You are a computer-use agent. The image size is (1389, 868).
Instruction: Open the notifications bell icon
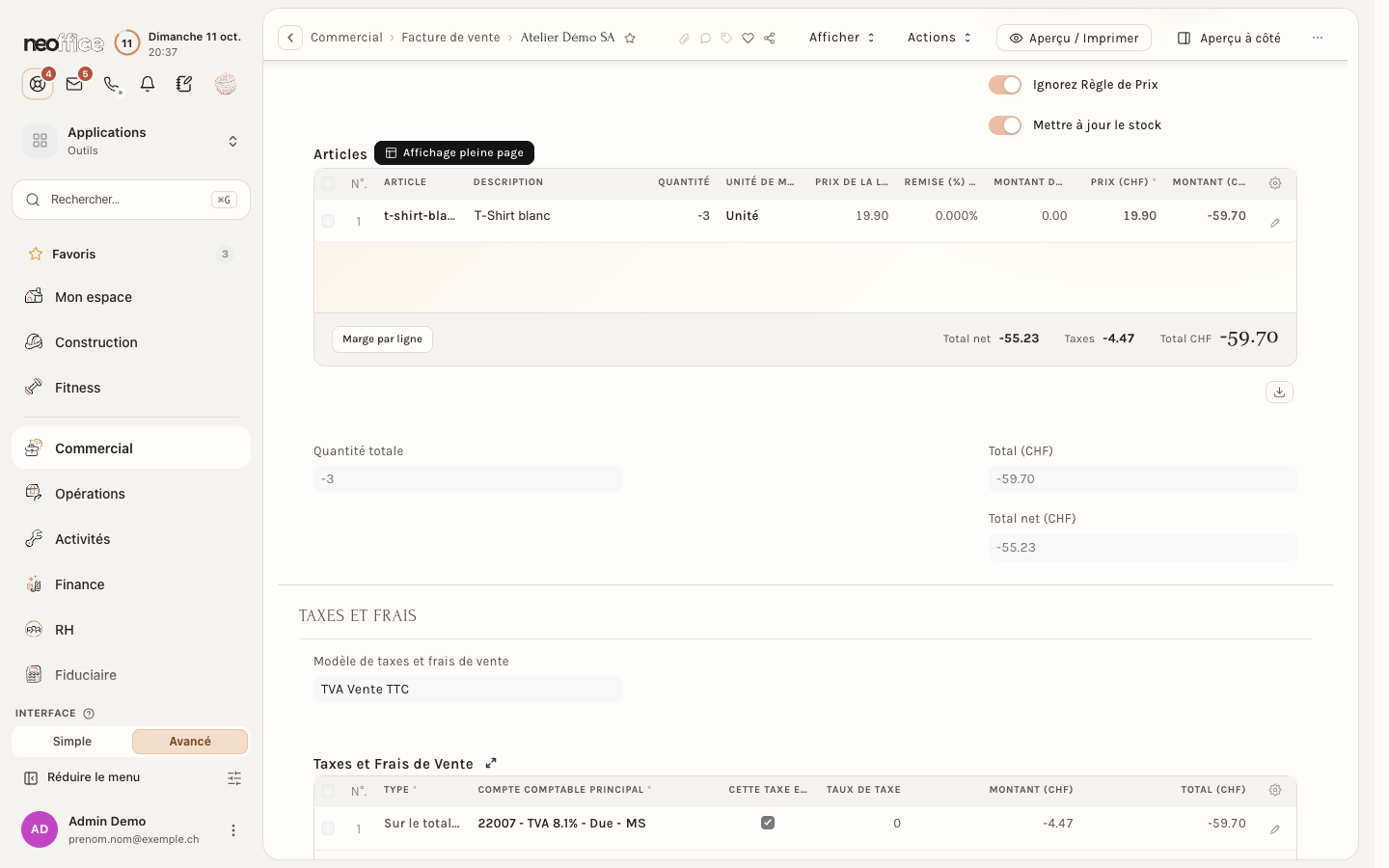coord(148,84)
